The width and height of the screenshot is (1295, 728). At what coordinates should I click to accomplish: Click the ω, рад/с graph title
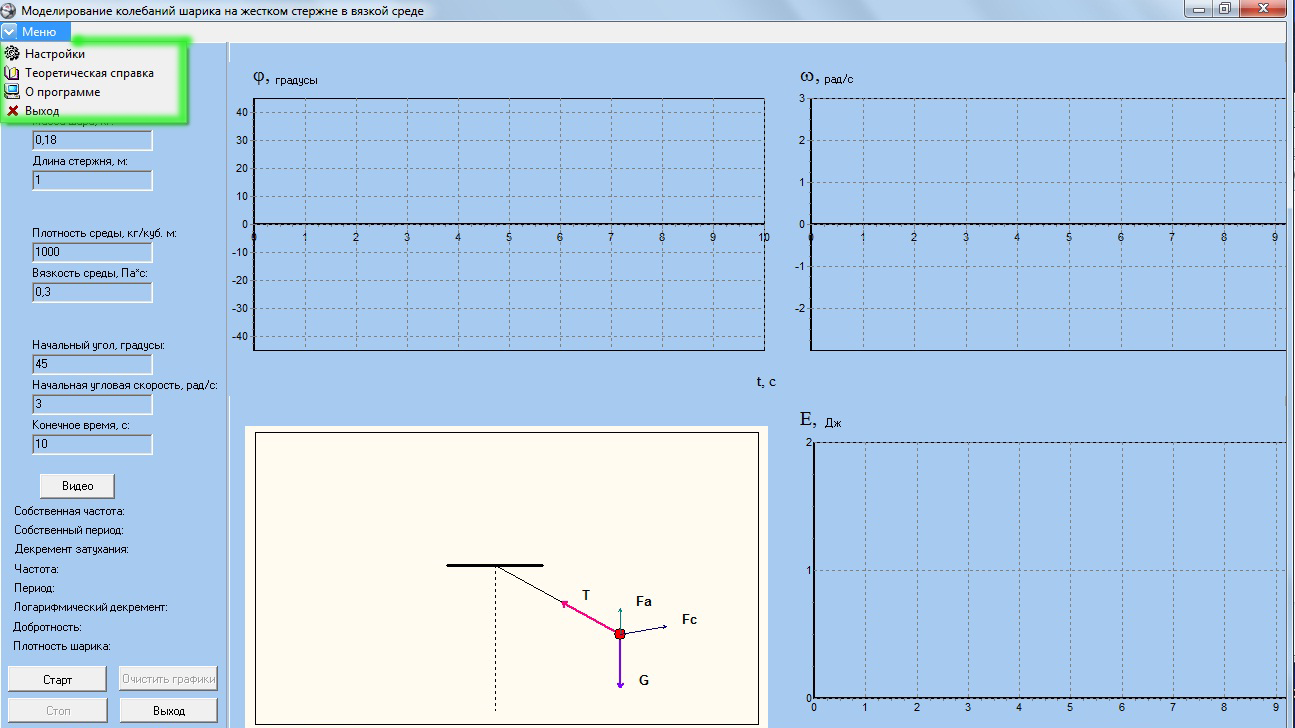coord(827,77)
